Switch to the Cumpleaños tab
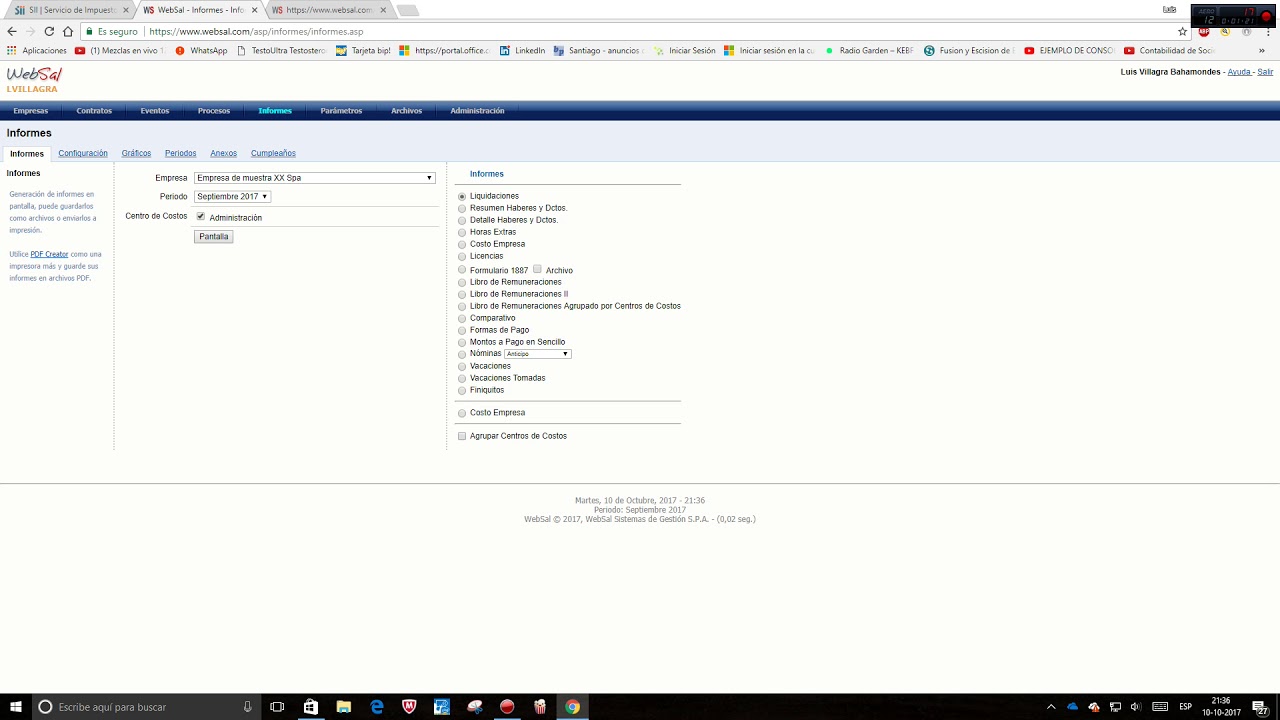Viewport: 1280px width, 720px height. pos(273,153)
